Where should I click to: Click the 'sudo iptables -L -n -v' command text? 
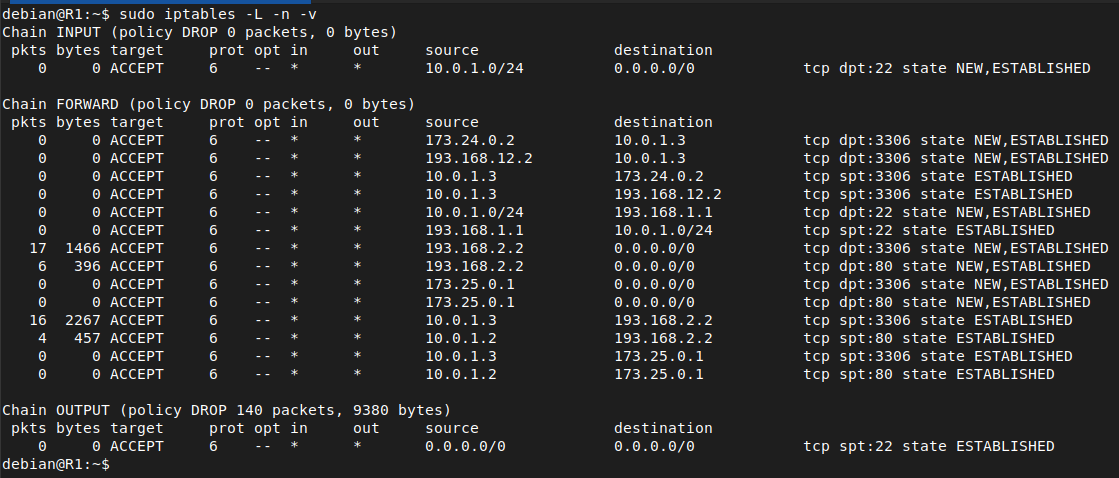(x=218, y=14)
